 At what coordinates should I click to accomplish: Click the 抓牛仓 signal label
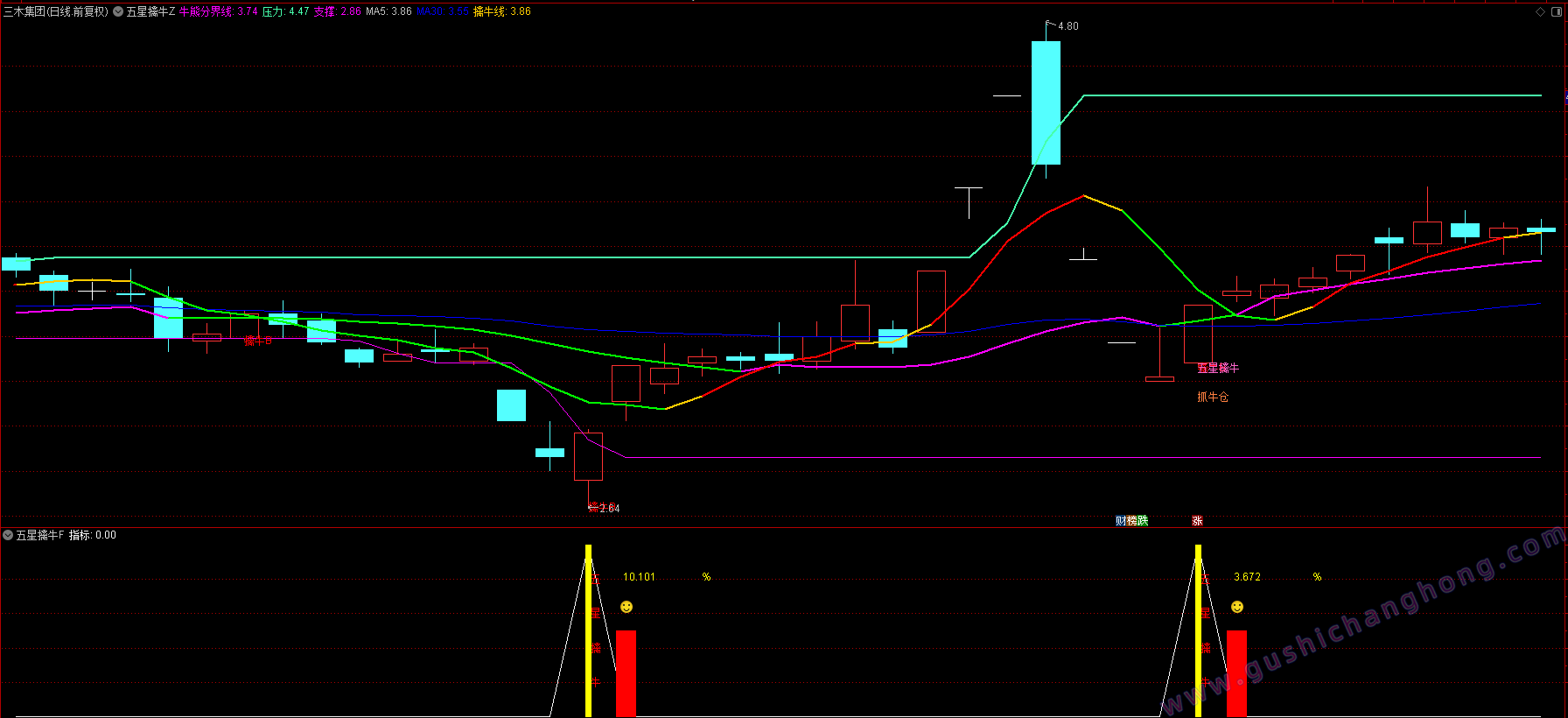click(1213, 398)
